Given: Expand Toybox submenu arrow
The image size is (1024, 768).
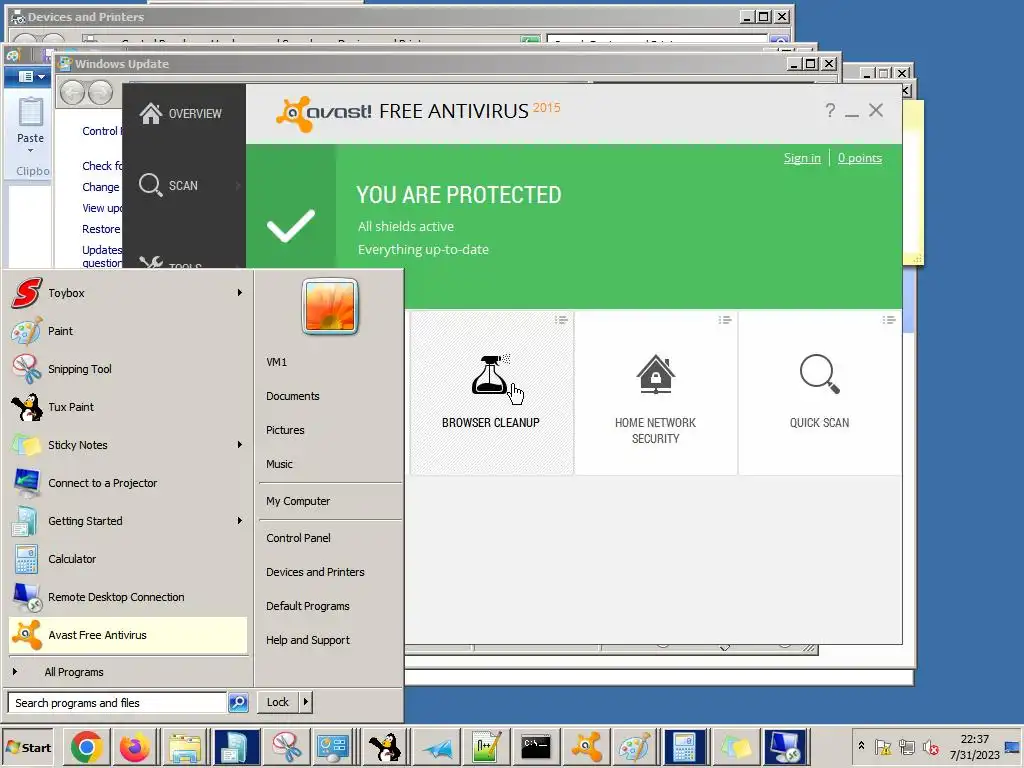Looking at the screenshot, I should point(240,293).
